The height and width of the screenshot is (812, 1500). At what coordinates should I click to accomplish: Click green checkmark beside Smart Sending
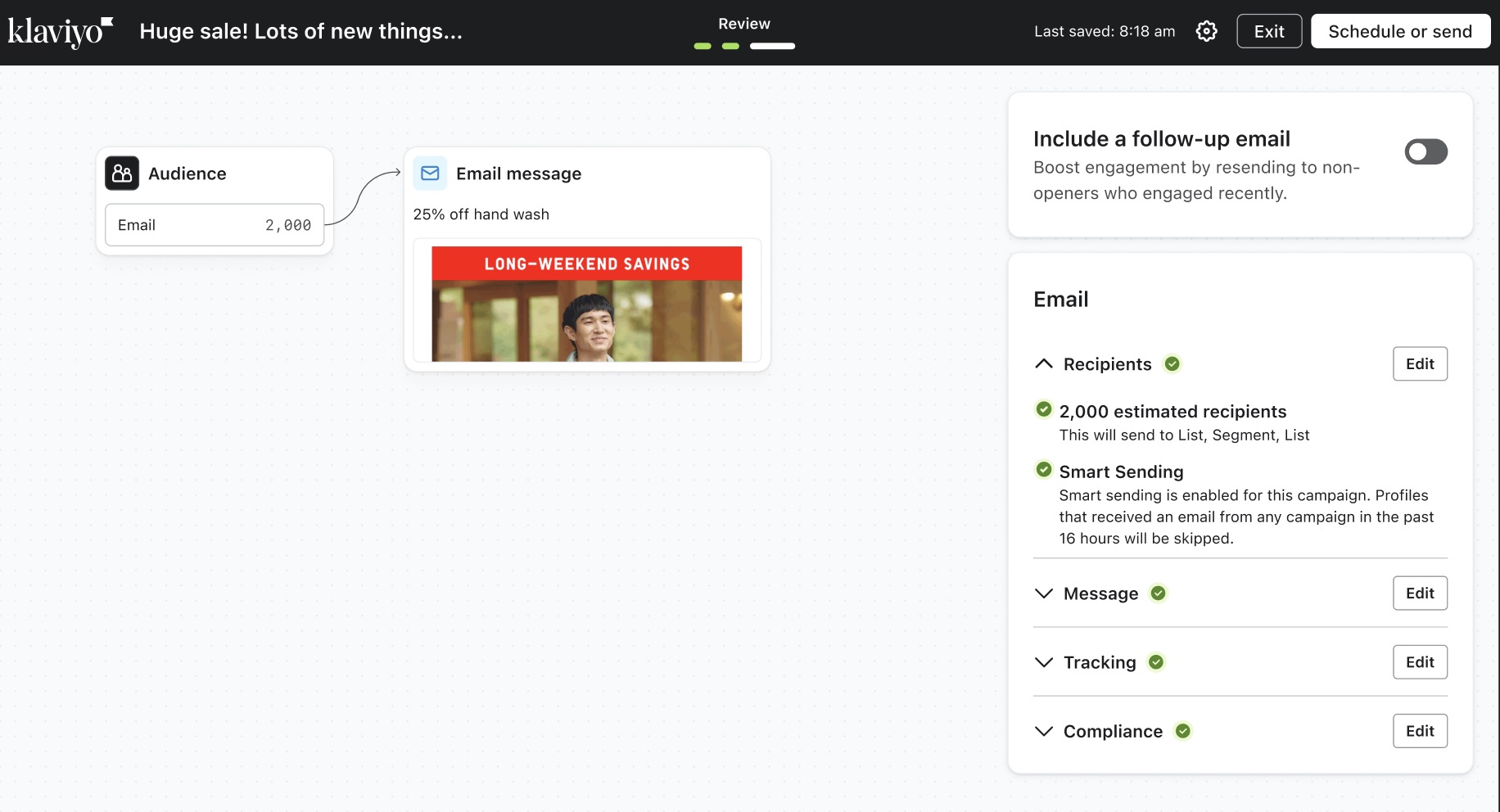click(1044, 470)
